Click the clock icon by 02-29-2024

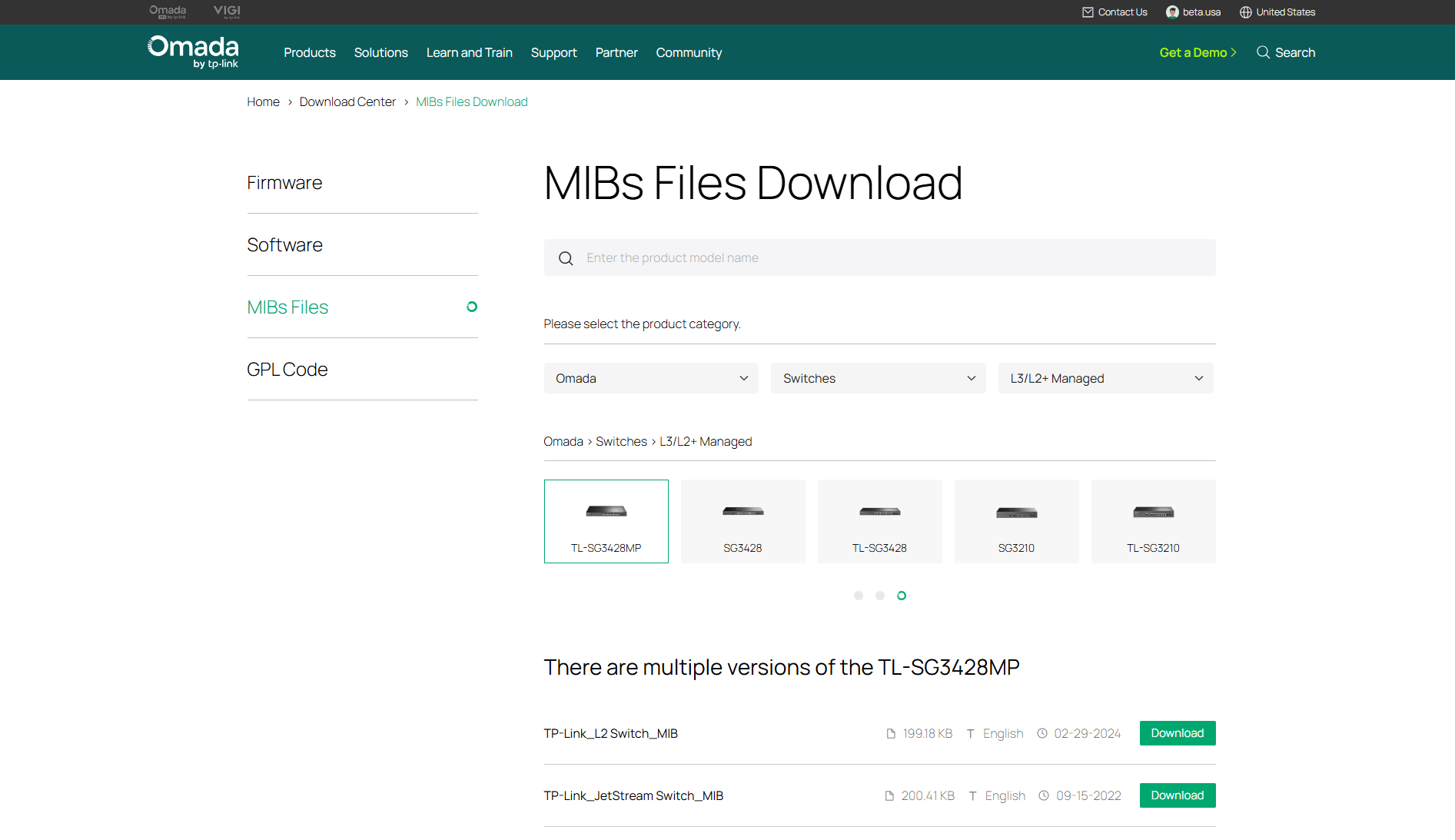(1042, 733)
